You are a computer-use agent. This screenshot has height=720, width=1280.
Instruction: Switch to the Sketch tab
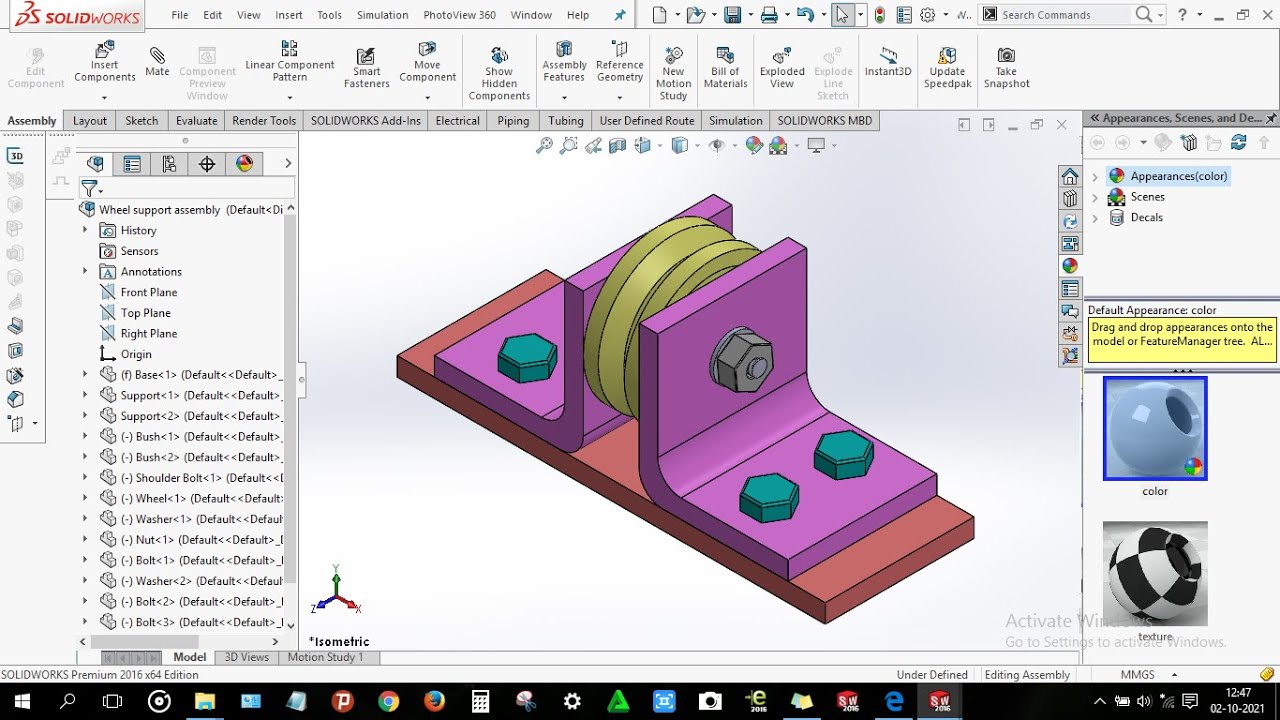[141, 120]
